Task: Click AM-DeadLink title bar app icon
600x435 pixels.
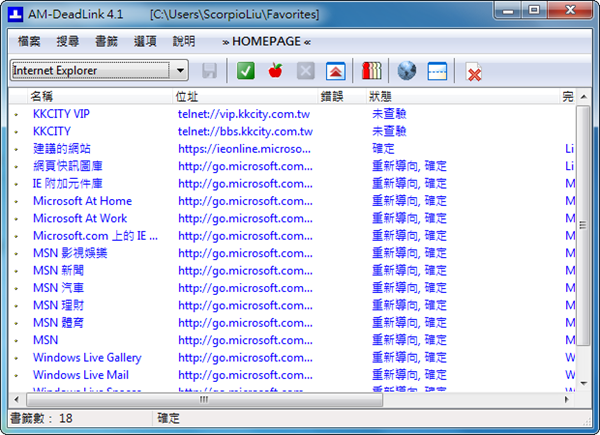Action: tap(16, 15)
